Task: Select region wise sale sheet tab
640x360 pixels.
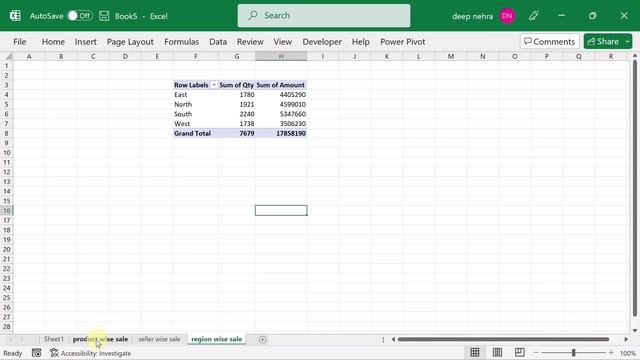Action: (x=216, y=339)
